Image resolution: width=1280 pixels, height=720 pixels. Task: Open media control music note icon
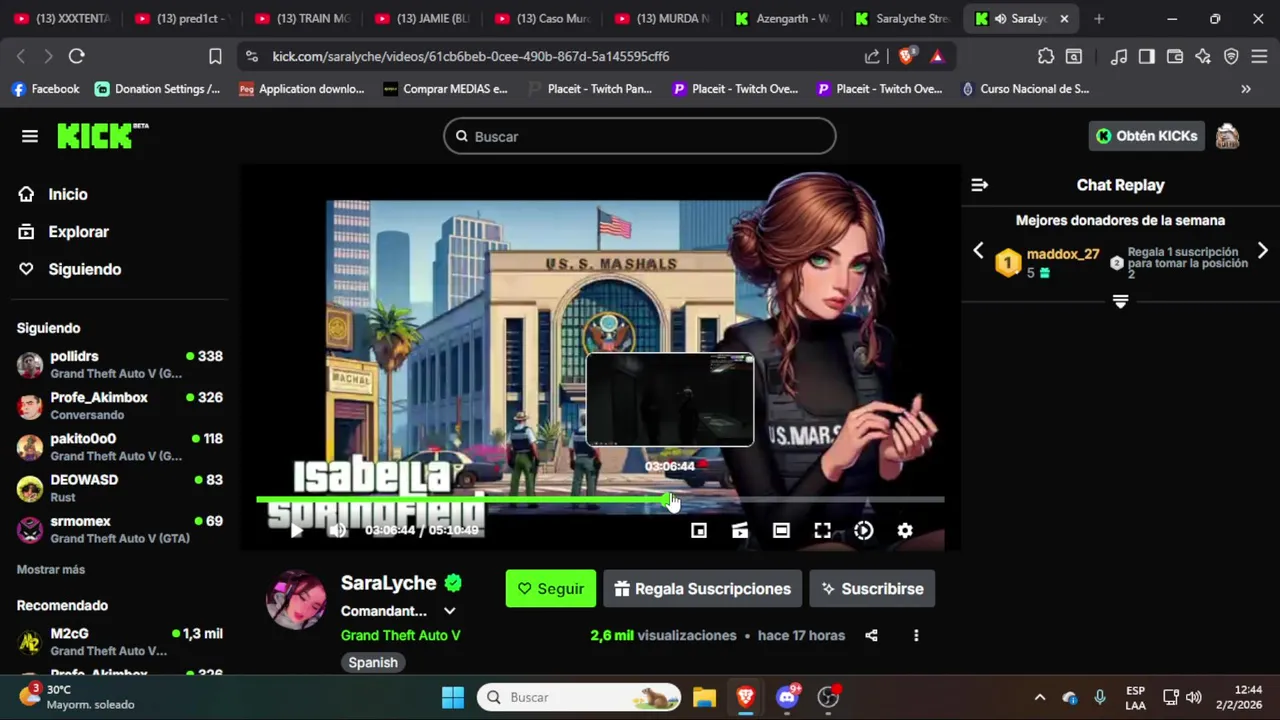(x=1119, y=57)
